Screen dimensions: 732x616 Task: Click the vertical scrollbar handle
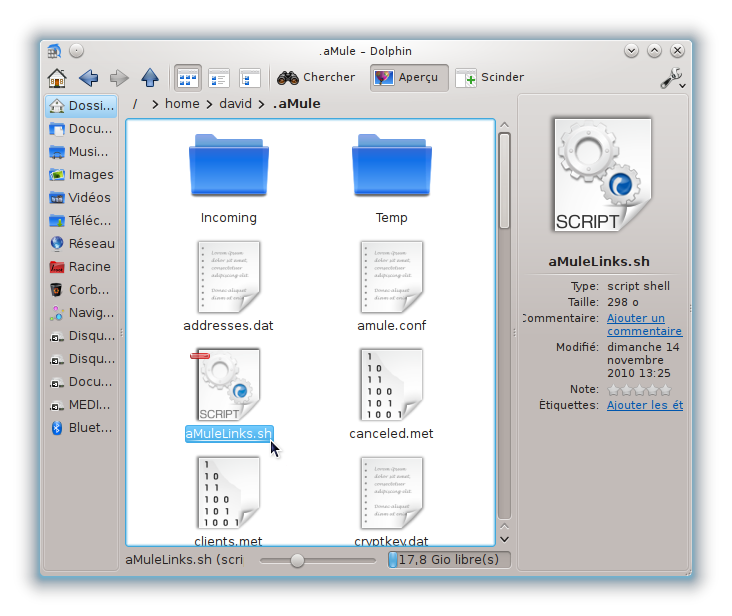pyautogui.click(x=504, y=181)
